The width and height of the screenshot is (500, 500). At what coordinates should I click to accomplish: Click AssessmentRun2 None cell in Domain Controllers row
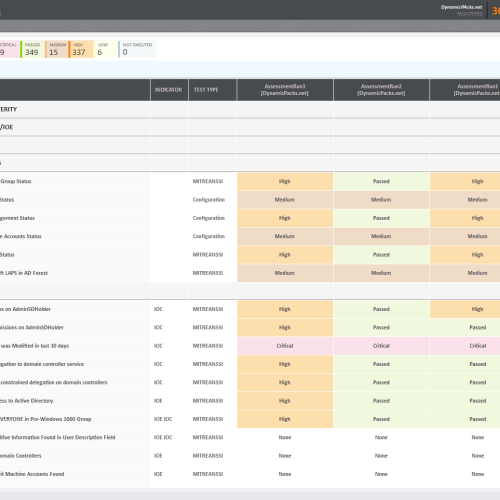tap(381, 456)
